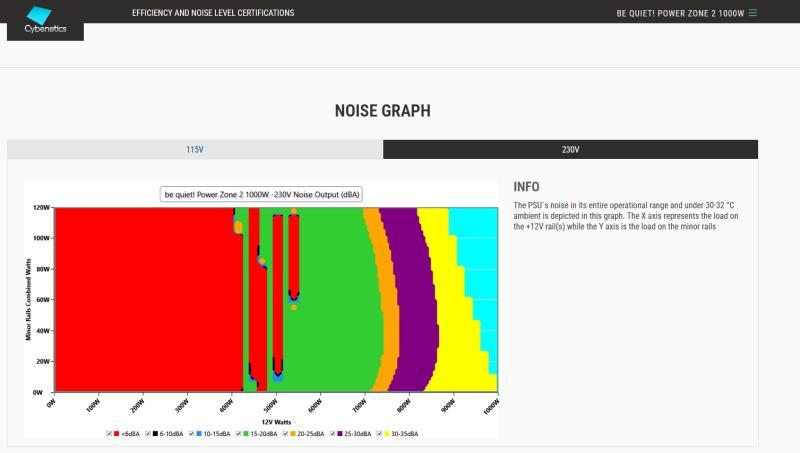The height and width of the screenshot is (453, 800).
Task: Click the green 15-20dBA color swatch
Action: coord(246,434)
